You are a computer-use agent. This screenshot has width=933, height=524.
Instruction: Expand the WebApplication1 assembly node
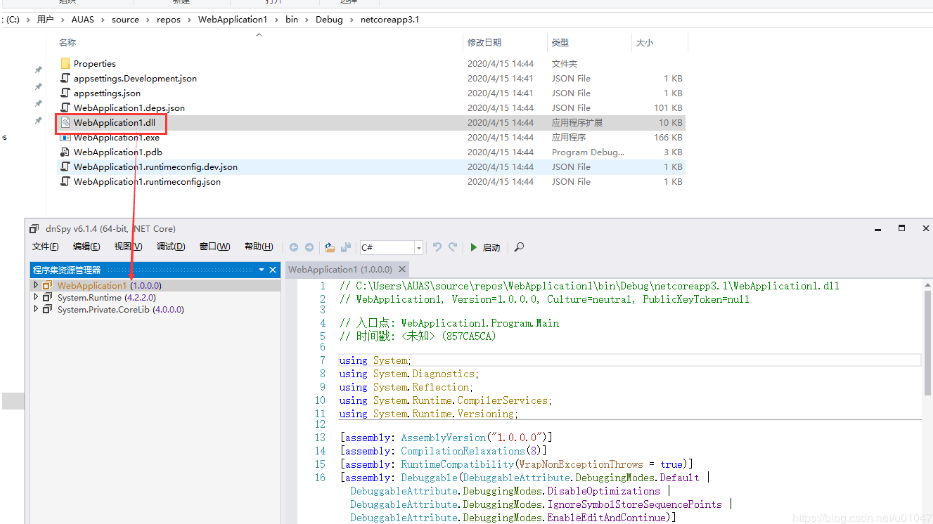(x=36, y=285)
